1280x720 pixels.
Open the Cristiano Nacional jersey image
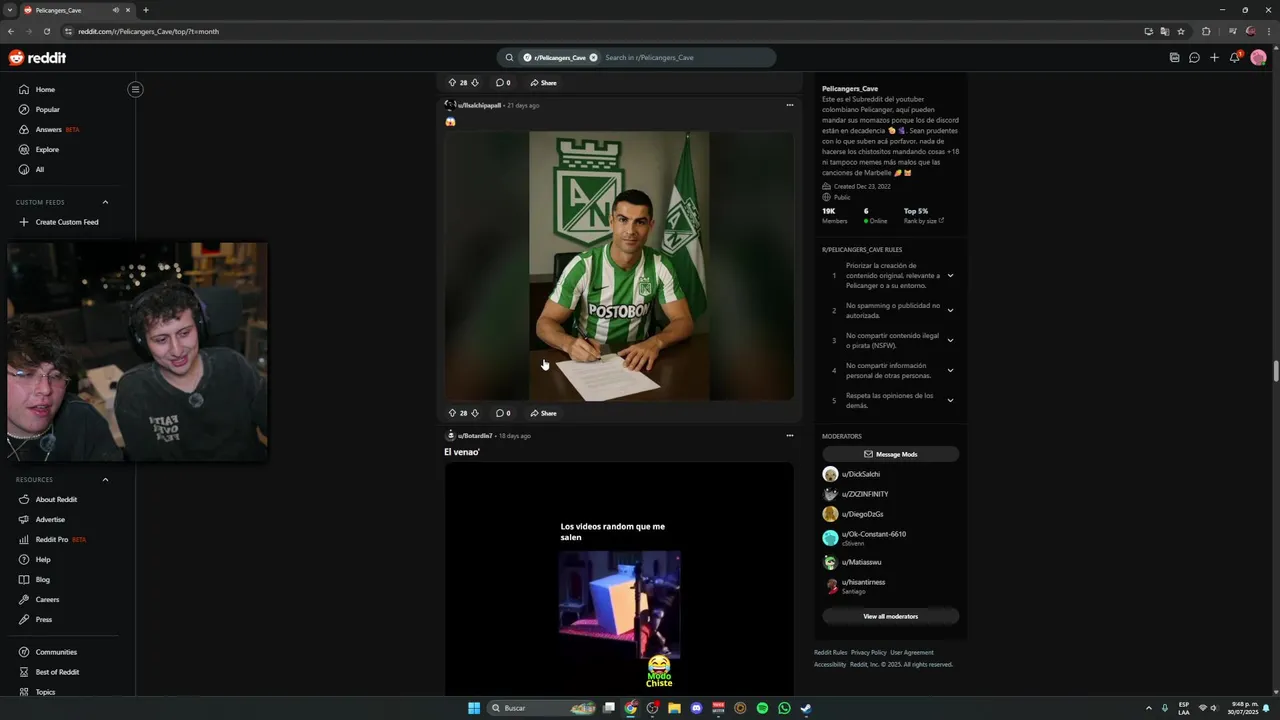coord(619,266)
